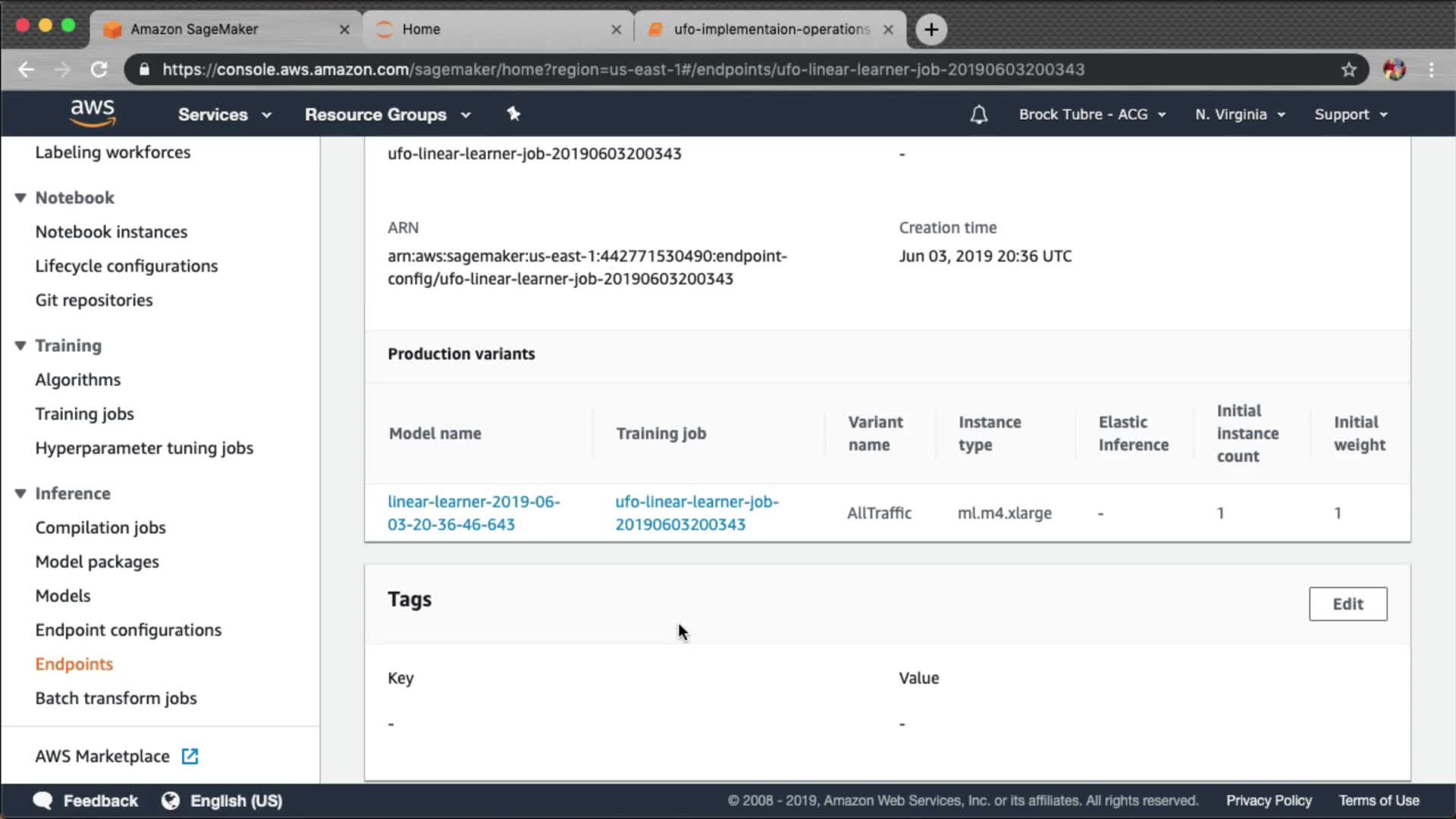Collapse the Notebook sidebar section

point(20,198)
